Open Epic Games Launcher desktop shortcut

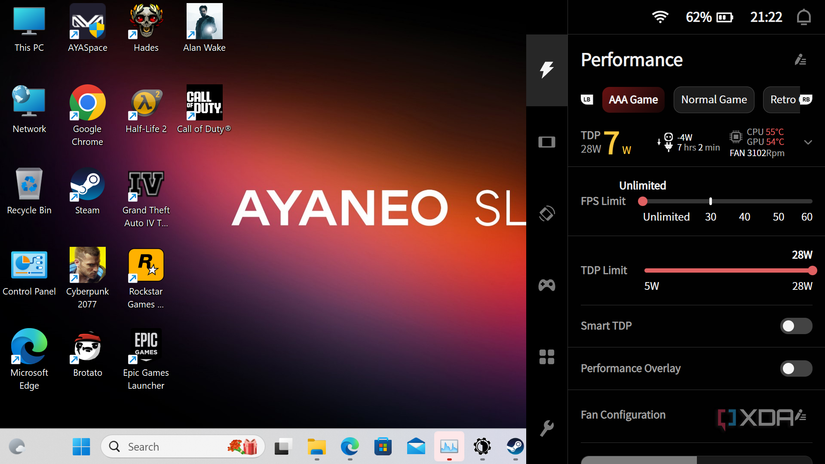pos(146,360)
